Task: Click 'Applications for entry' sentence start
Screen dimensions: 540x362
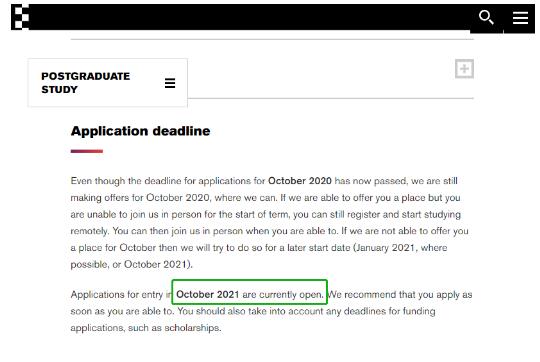Action: pos(117,295)
